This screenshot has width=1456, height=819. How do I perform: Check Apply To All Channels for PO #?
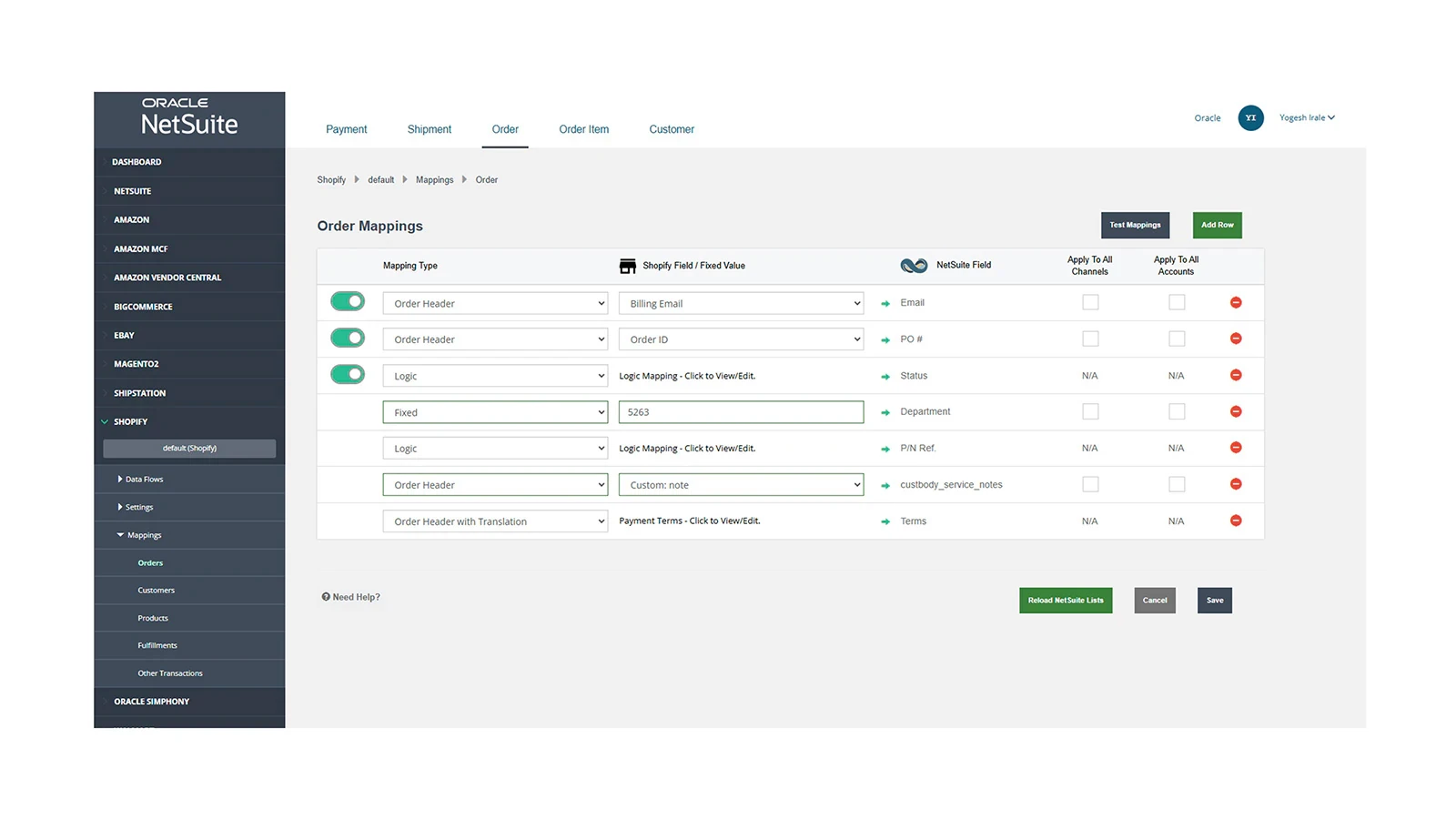tap(1090, 339)
